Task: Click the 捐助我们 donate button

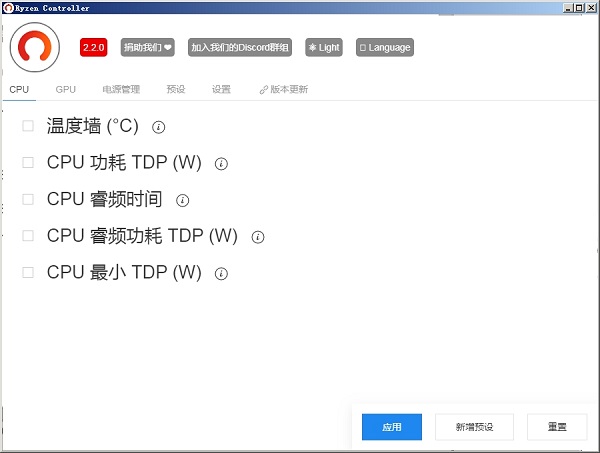Action: [x=148, y=47]
